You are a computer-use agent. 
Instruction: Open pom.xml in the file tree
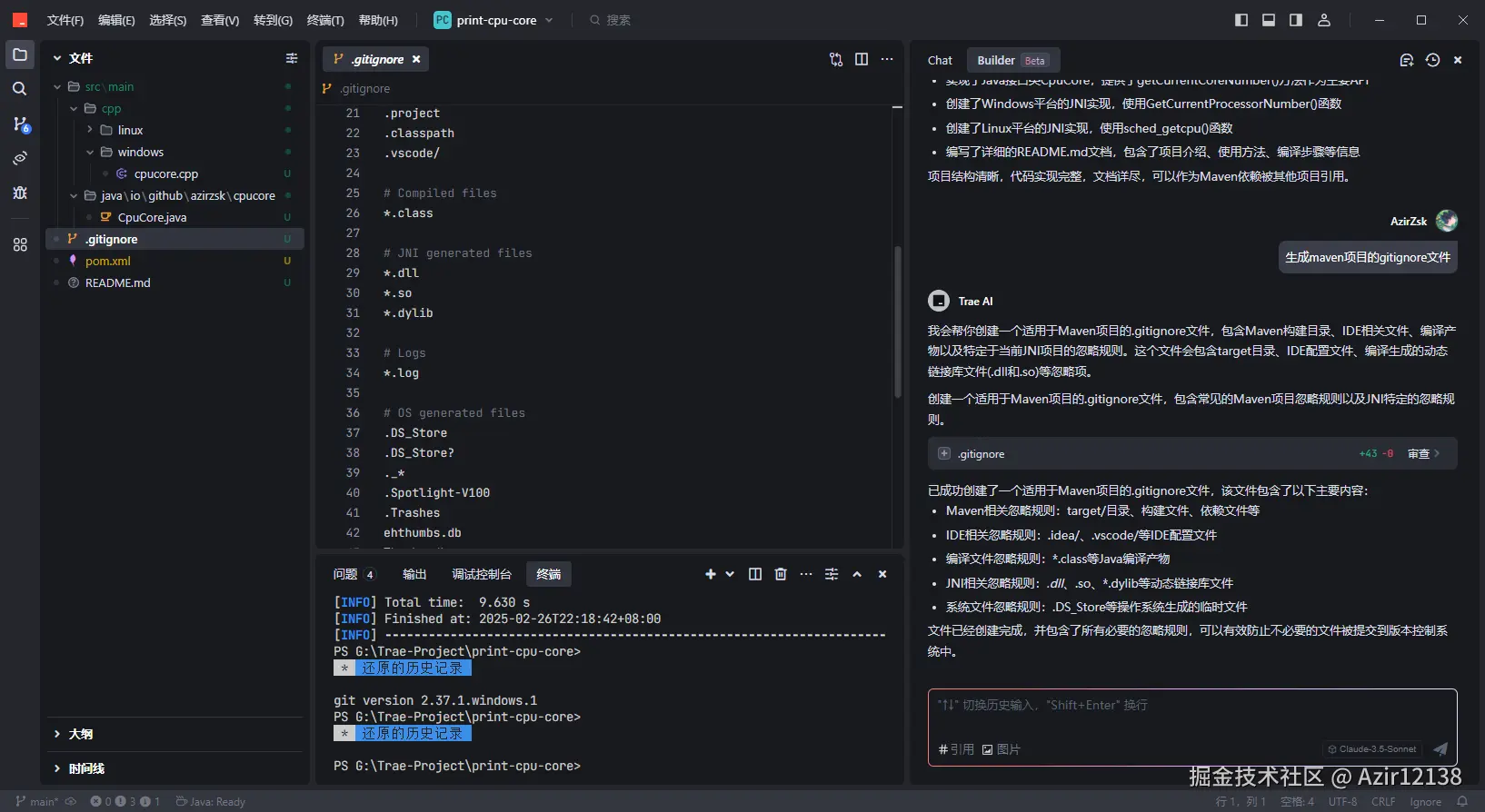(x=108, y=261)
